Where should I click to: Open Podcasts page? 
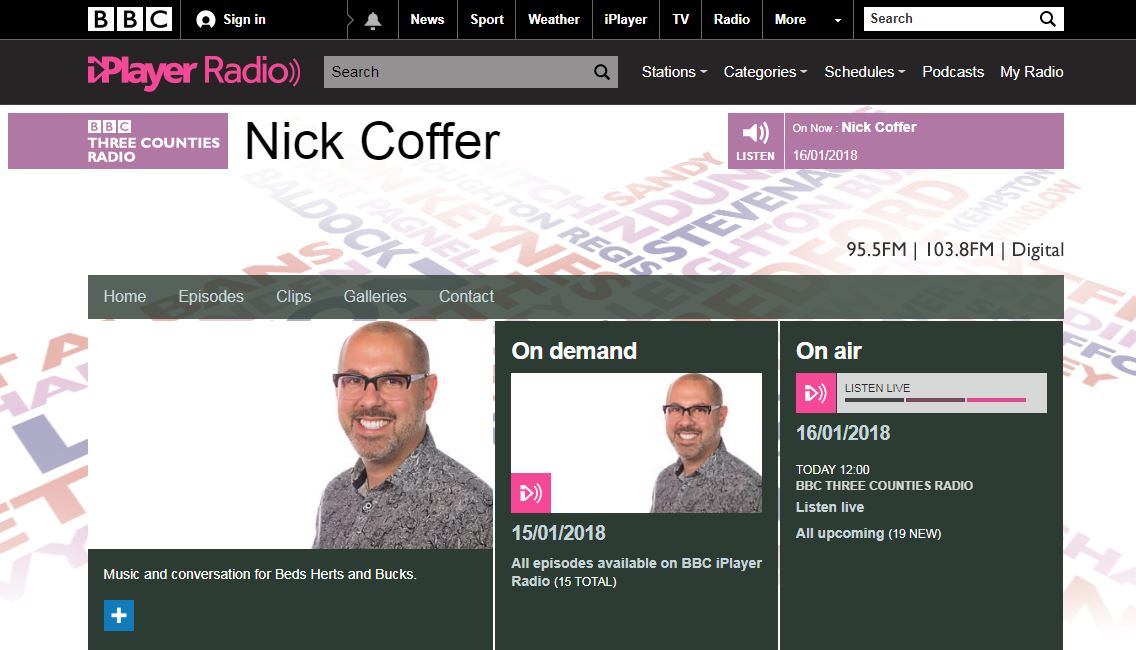coord(953,72)
